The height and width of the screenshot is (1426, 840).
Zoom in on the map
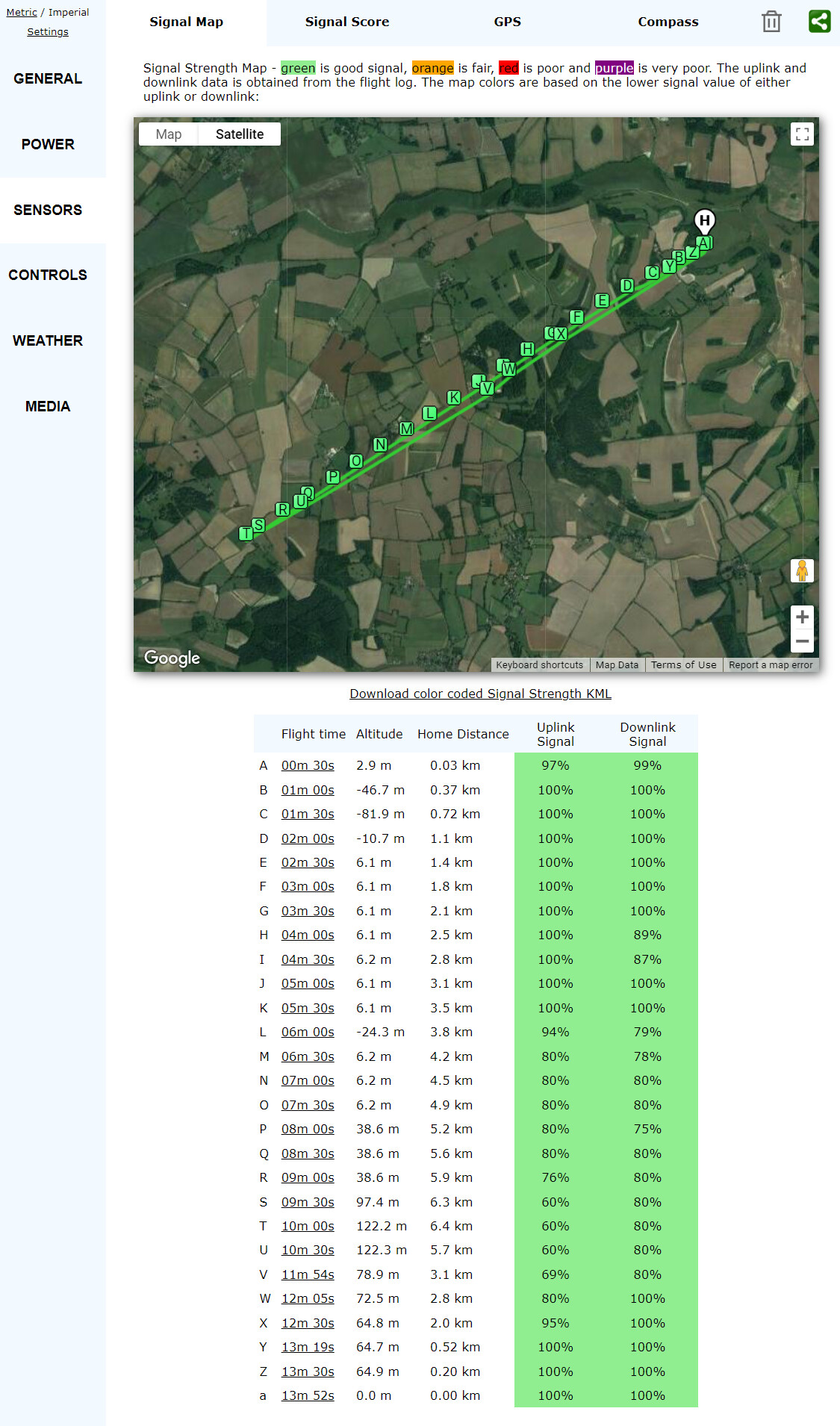(x=802, y=617)
